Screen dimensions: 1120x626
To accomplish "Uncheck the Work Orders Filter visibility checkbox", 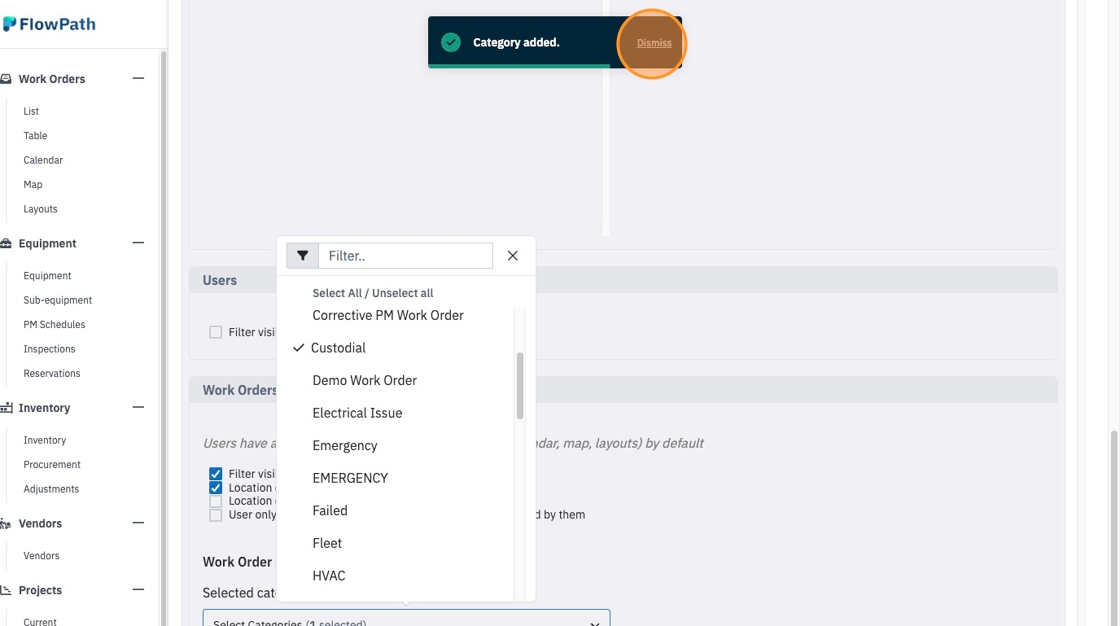I will [216, 474].
